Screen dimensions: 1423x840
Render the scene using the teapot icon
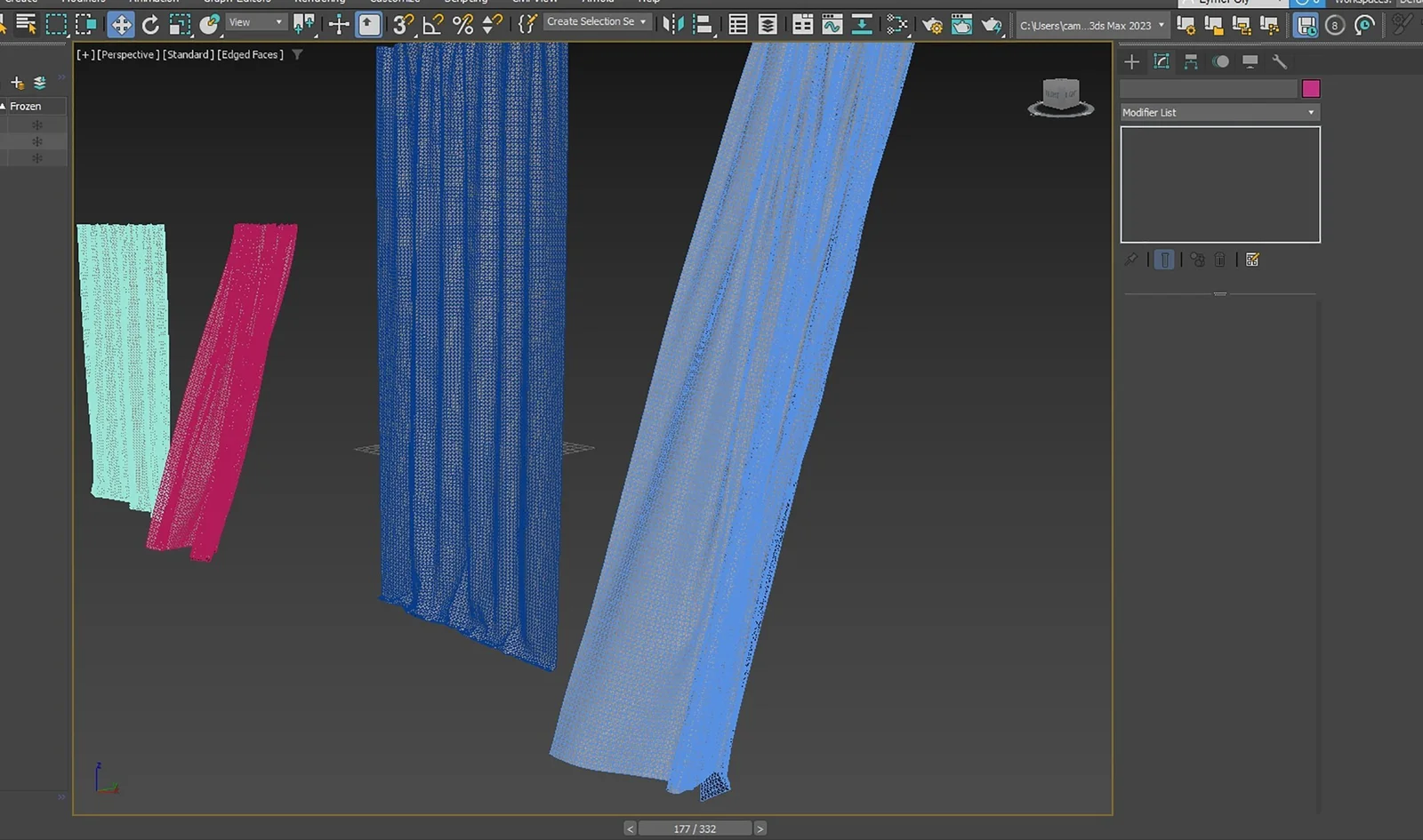click(991, 25)
